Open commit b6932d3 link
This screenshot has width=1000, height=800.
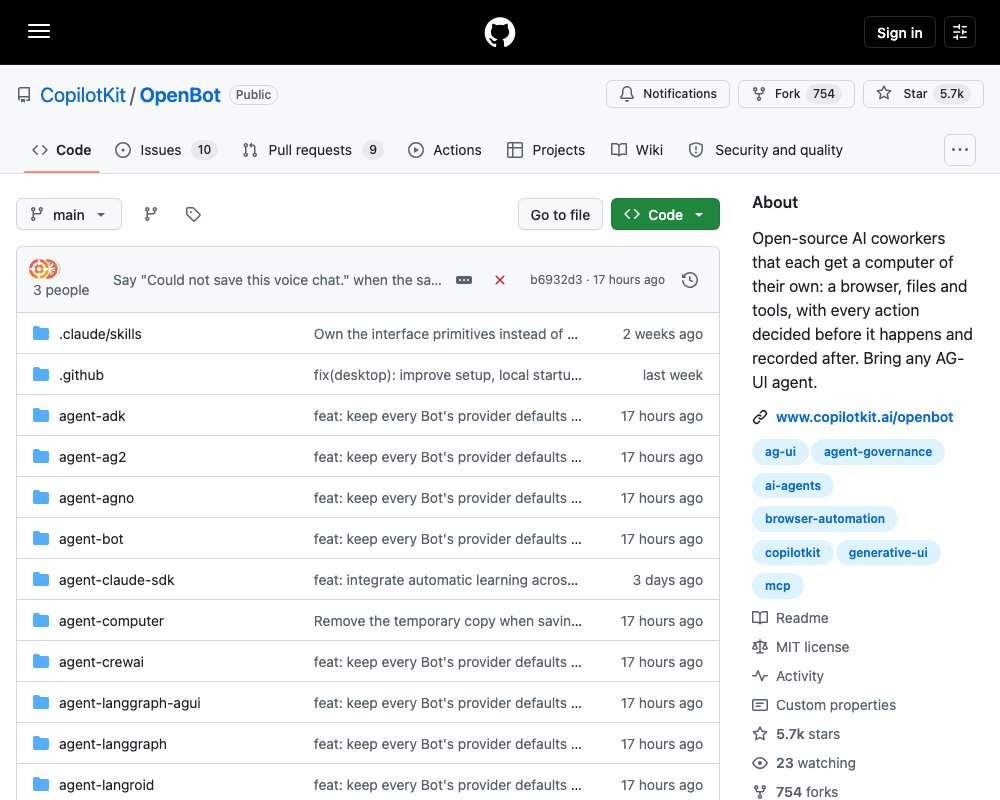coord(555,280)
